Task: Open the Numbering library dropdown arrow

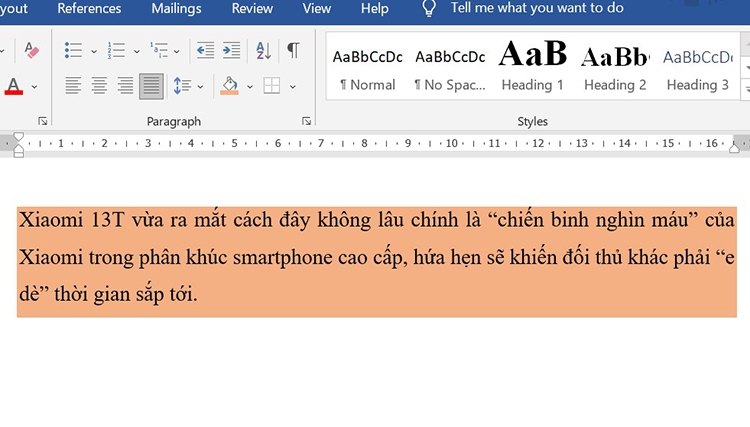Action: pos(137,51)
